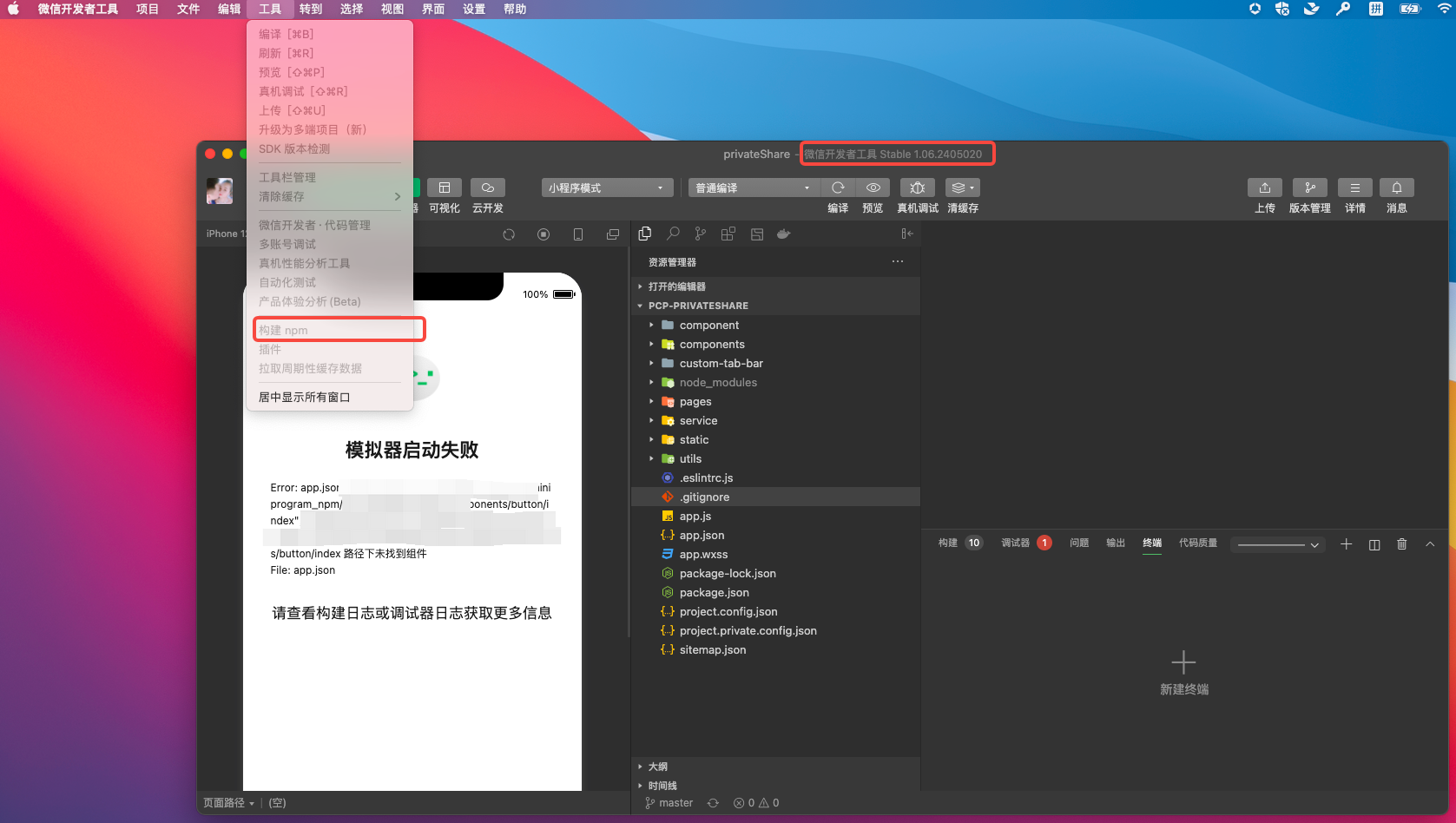This screenshot has width=1456, height=823.
Task: Choose 居中显示所有窗口 menu item
Action: point(330,397)
